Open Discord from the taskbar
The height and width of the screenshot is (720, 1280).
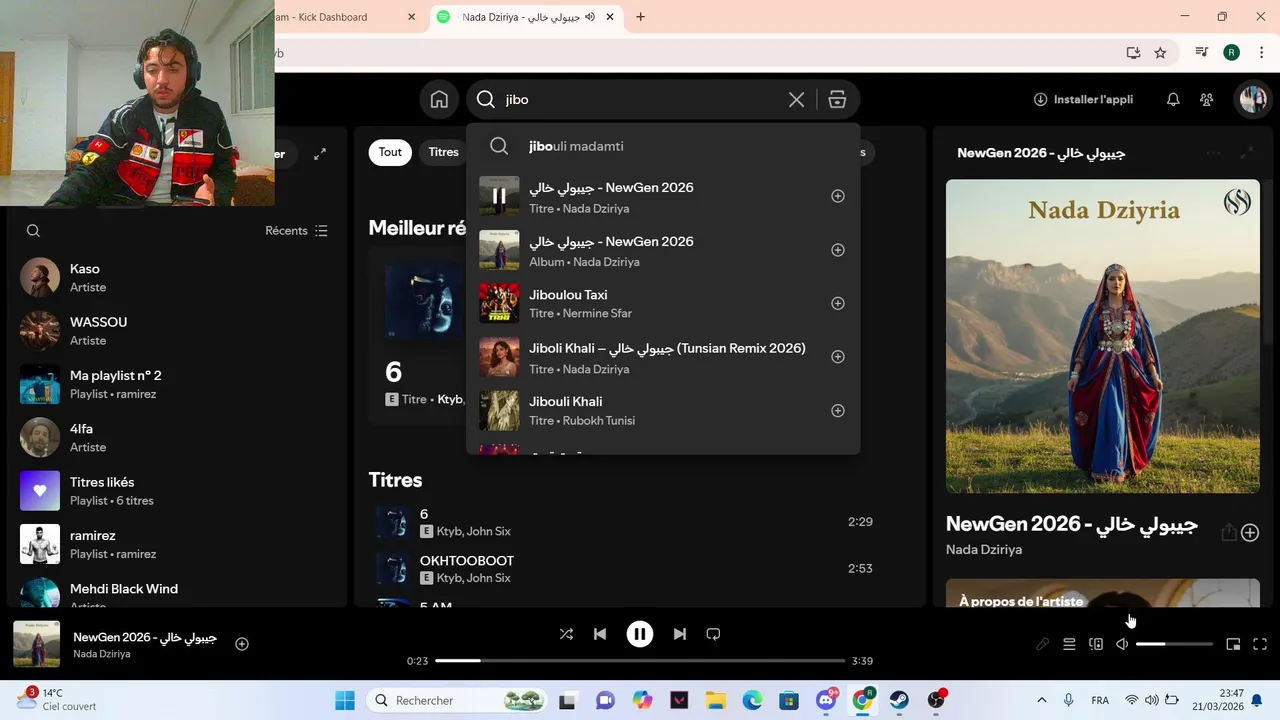click(x=826, y=700)
